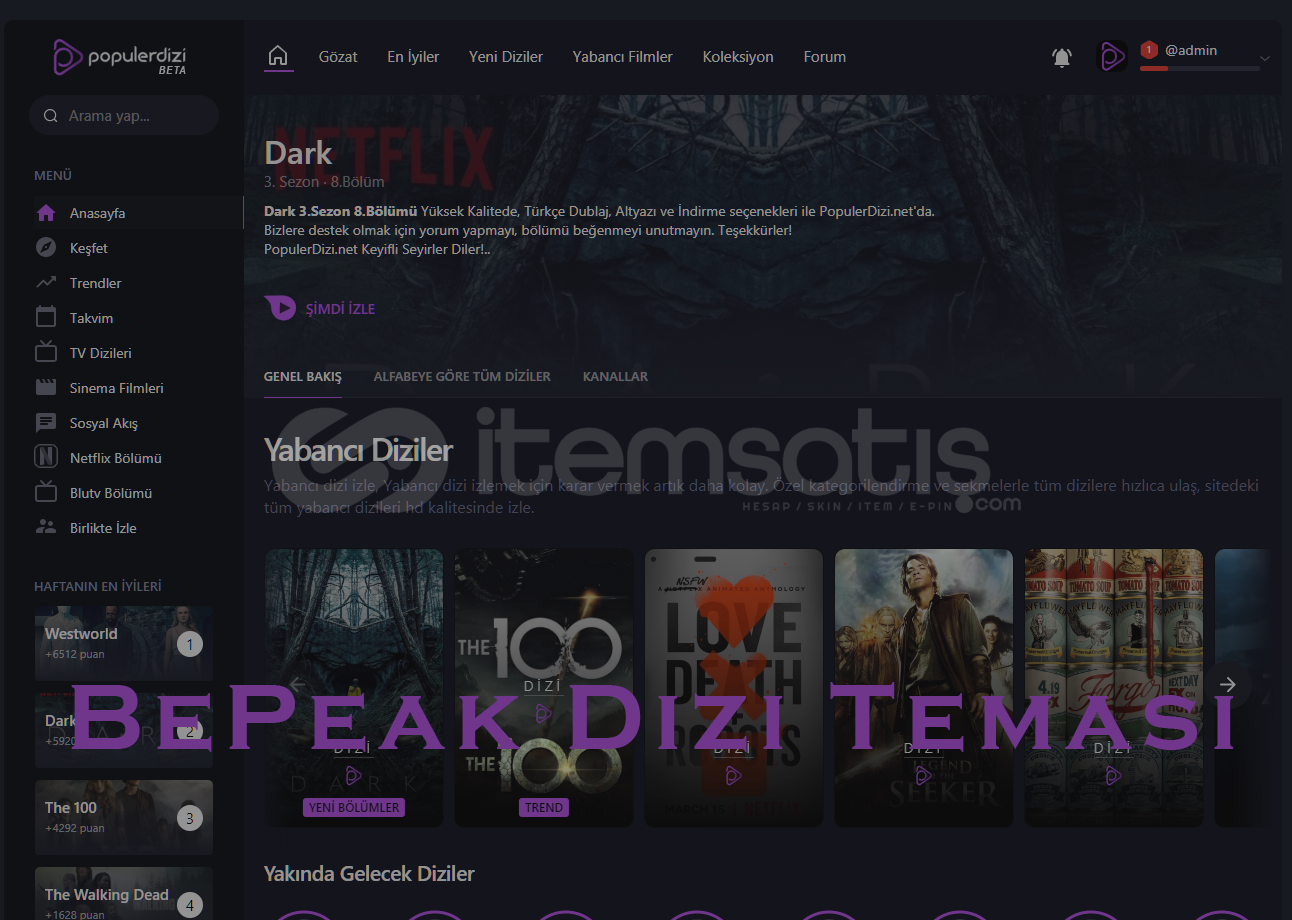Open Love Death Robots poster card

(734, 688)
